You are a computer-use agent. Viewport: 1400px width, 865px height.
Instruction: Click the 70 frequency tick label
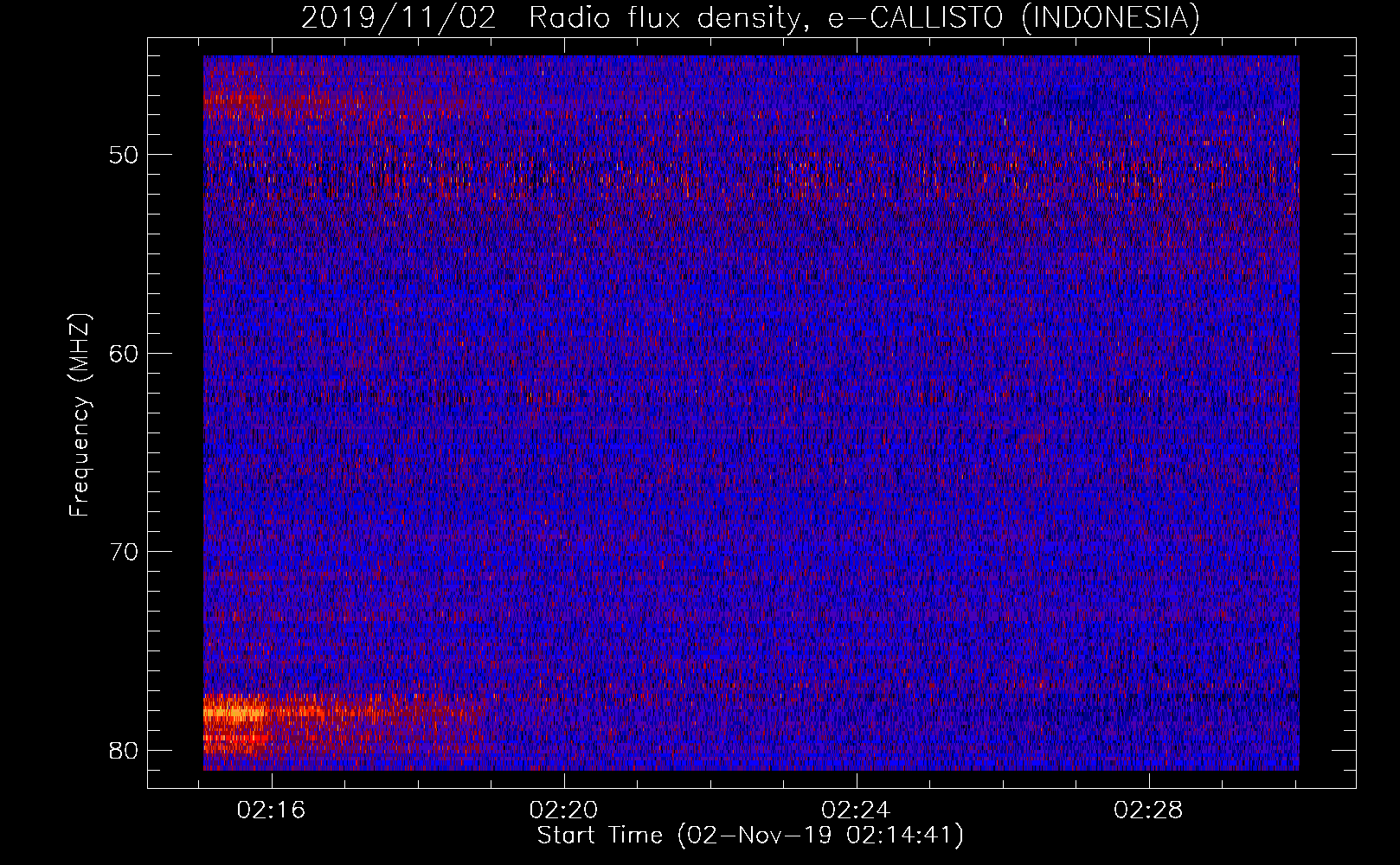pyautogui.click(x=123, y=552)
